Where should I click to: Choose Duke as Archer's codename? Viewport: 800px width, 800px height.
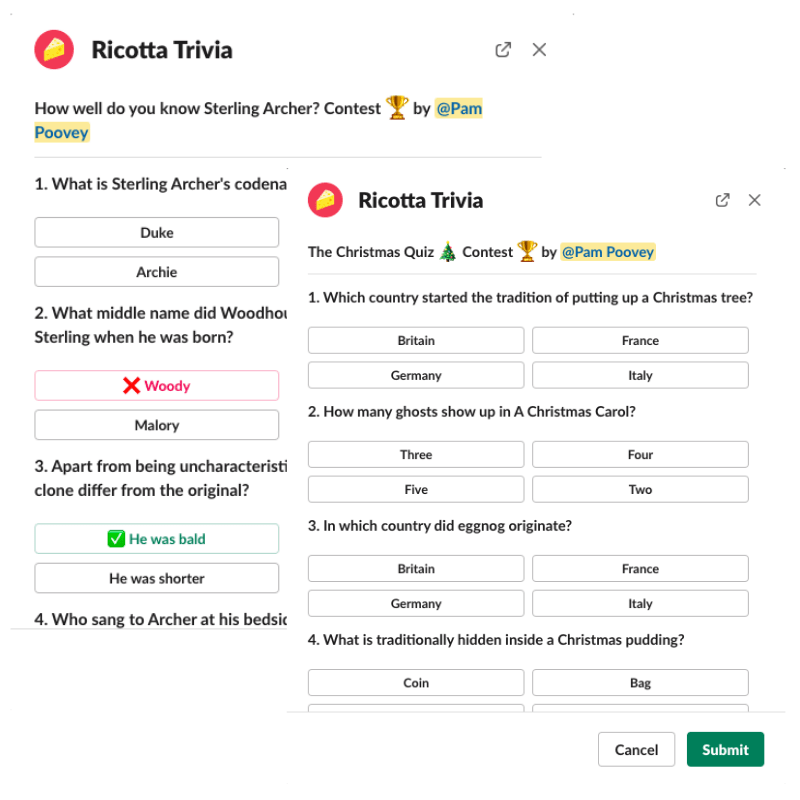click(x=157, y=233)
